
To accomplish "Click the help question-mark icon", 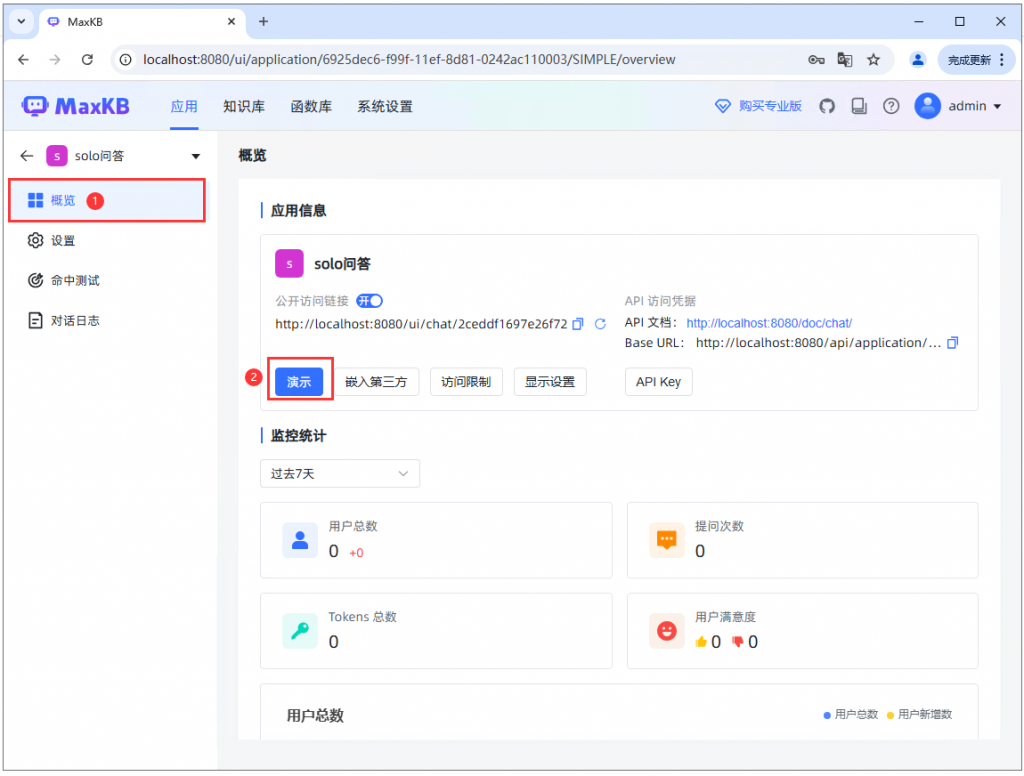I will pyautogui.click(x=890, y=106).
